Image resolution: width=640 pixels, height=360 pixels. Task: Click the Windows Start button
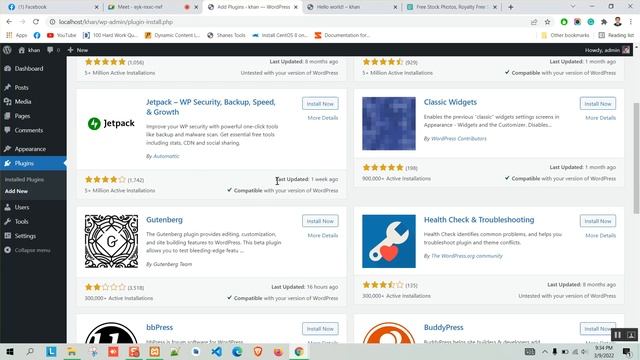[10, 351]
